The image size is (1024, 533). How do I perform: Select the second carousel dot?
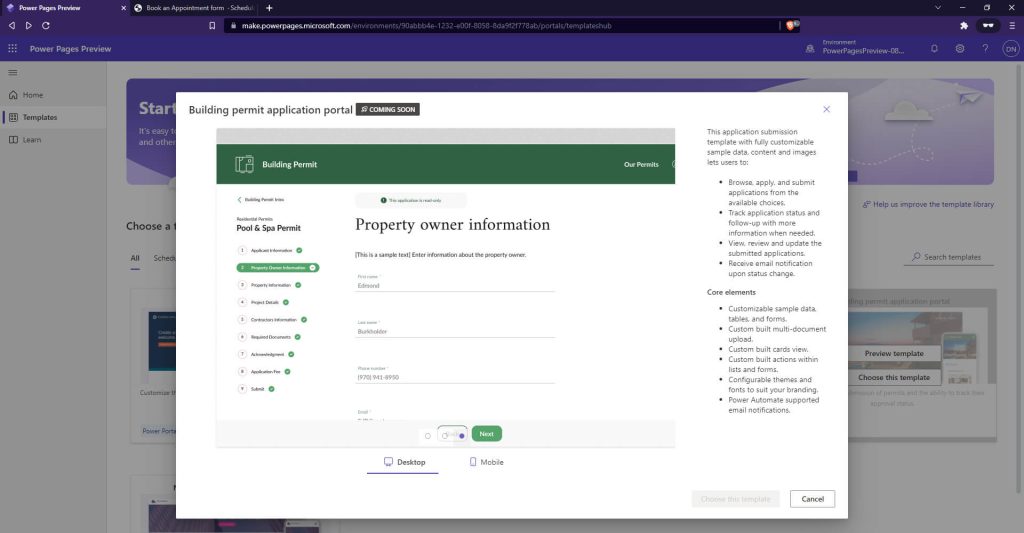(x=445, y=436)
